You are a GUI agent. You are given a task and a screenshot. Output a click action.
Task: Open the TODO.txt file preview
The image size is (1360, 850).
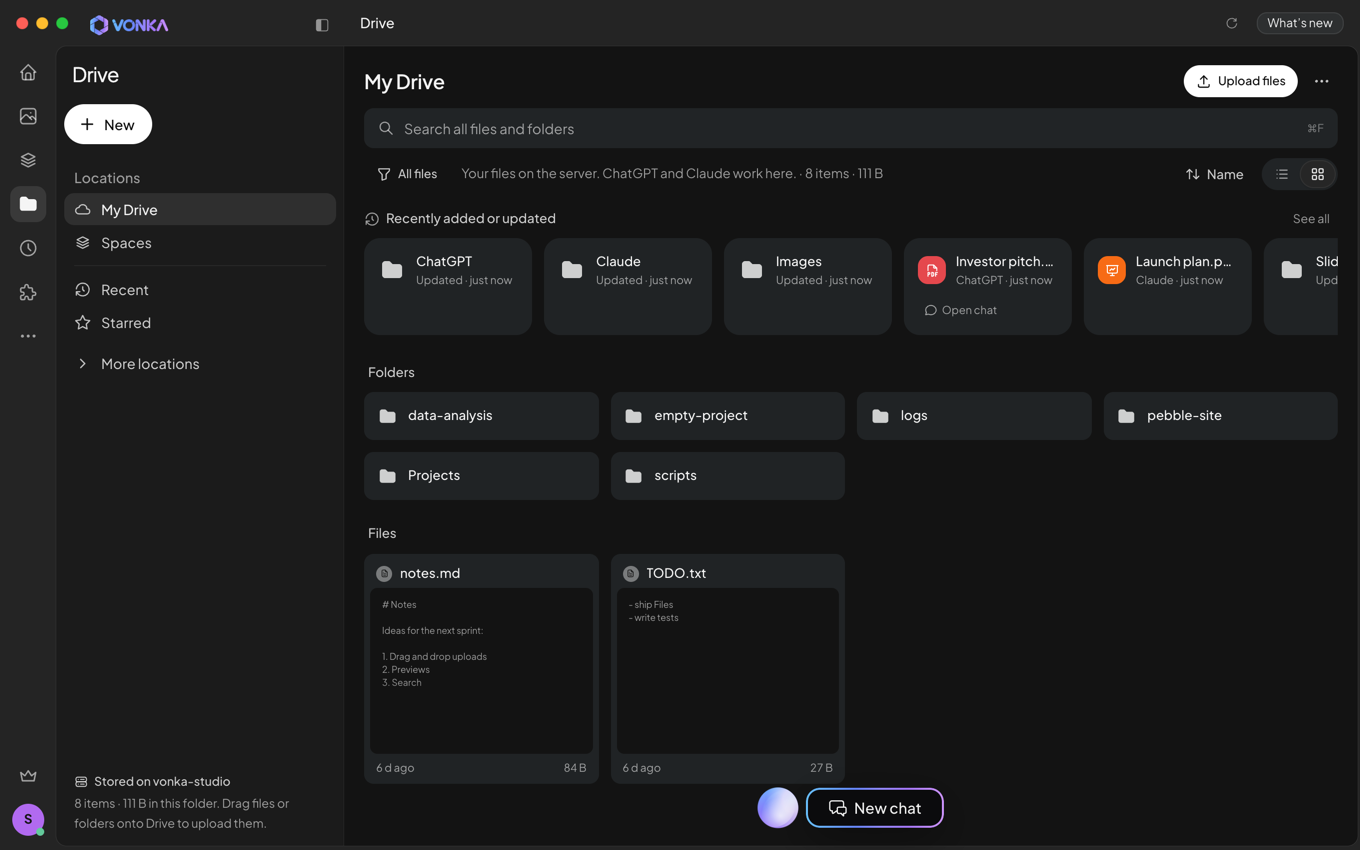coord(728,671)
